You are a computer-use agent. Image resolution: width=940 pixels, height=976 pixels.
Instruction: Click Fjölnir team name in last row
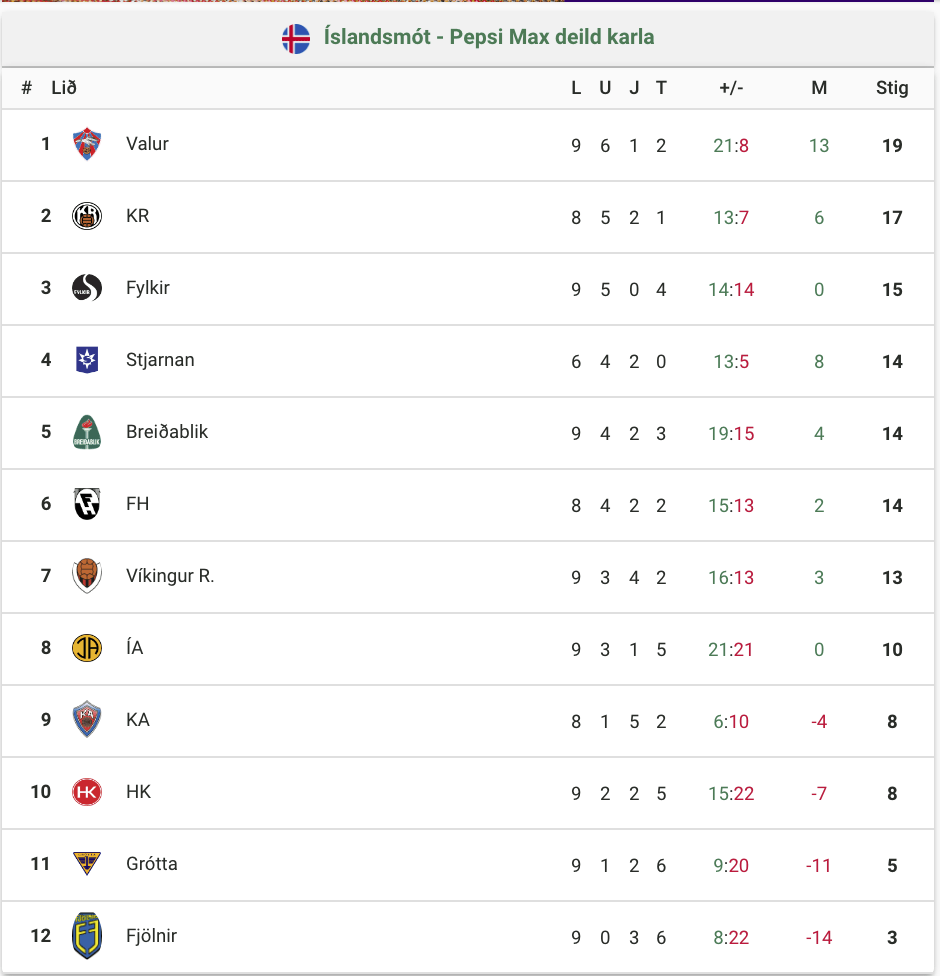(151, 936)
